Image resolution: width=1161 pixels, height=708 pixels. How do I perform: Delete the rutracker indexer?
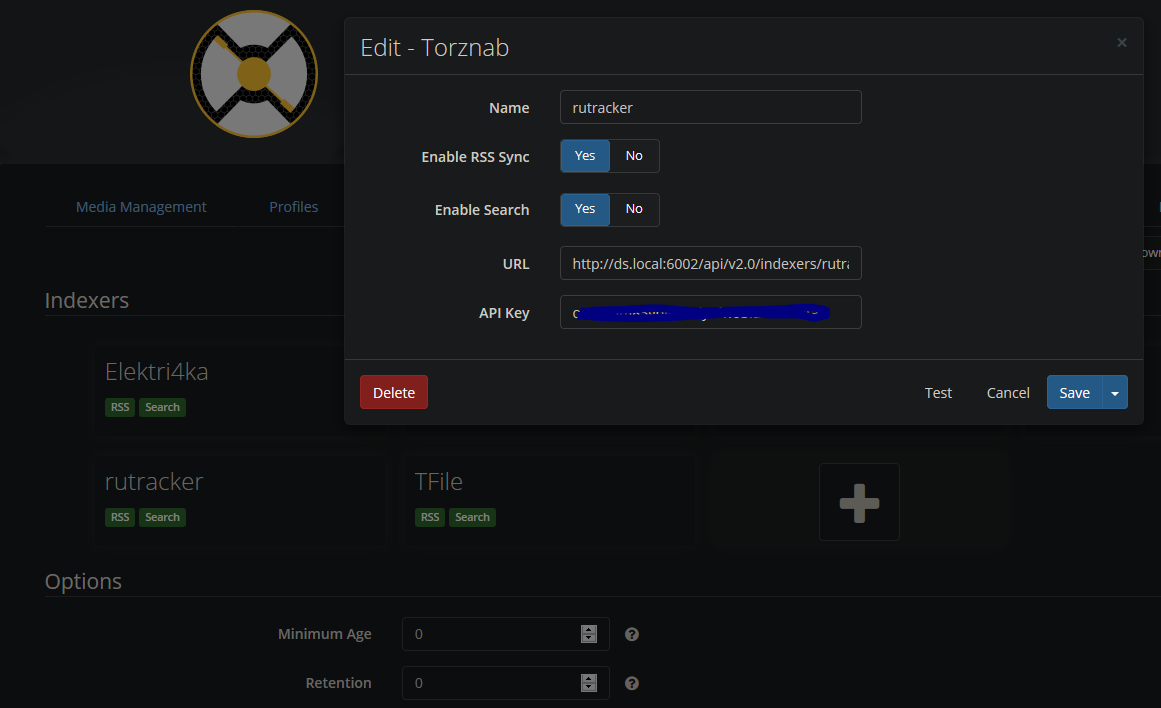(x=394, y=393)
